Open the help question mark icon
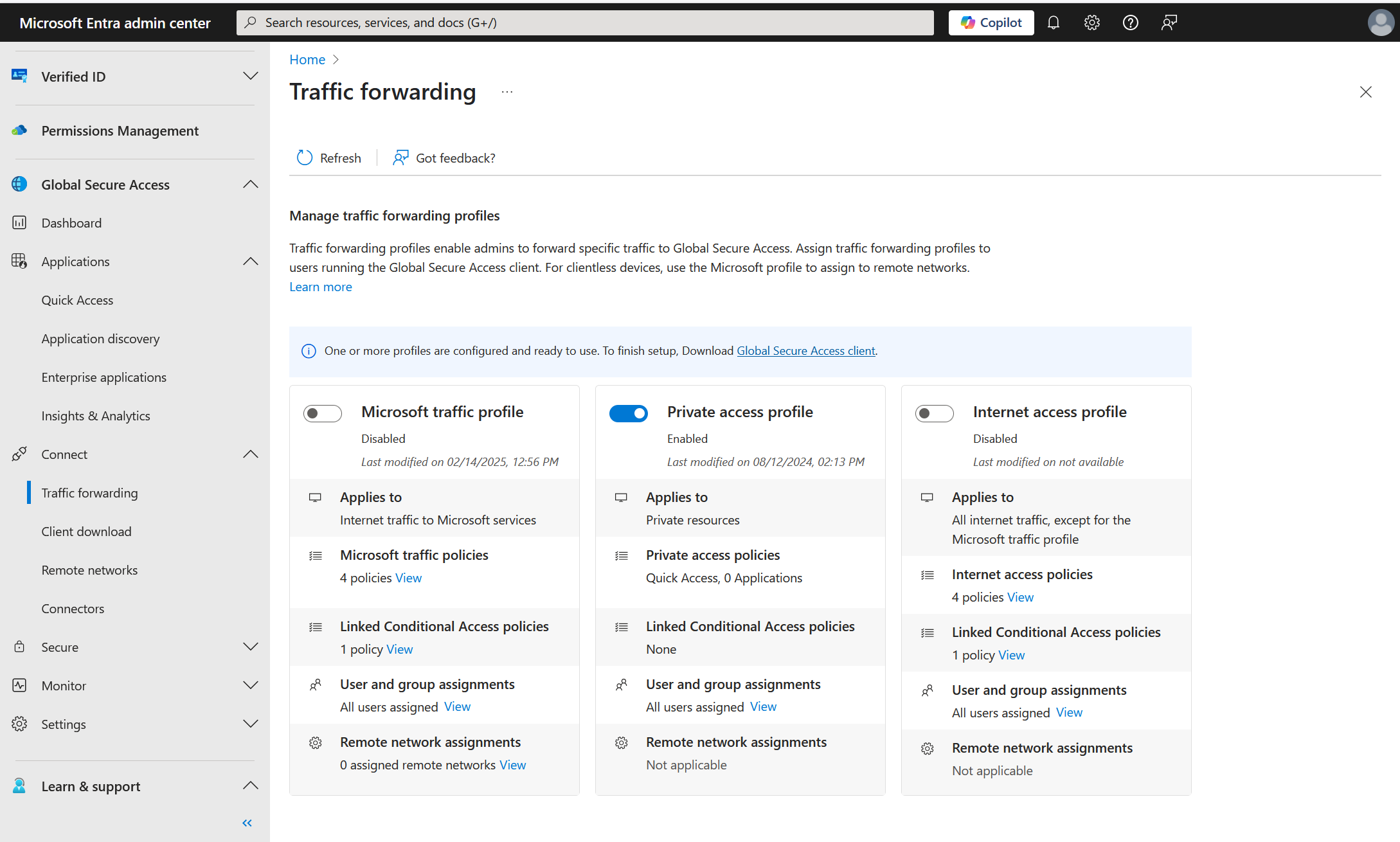The height and width of the screenshot is (842, 1400). point(1130,22)
